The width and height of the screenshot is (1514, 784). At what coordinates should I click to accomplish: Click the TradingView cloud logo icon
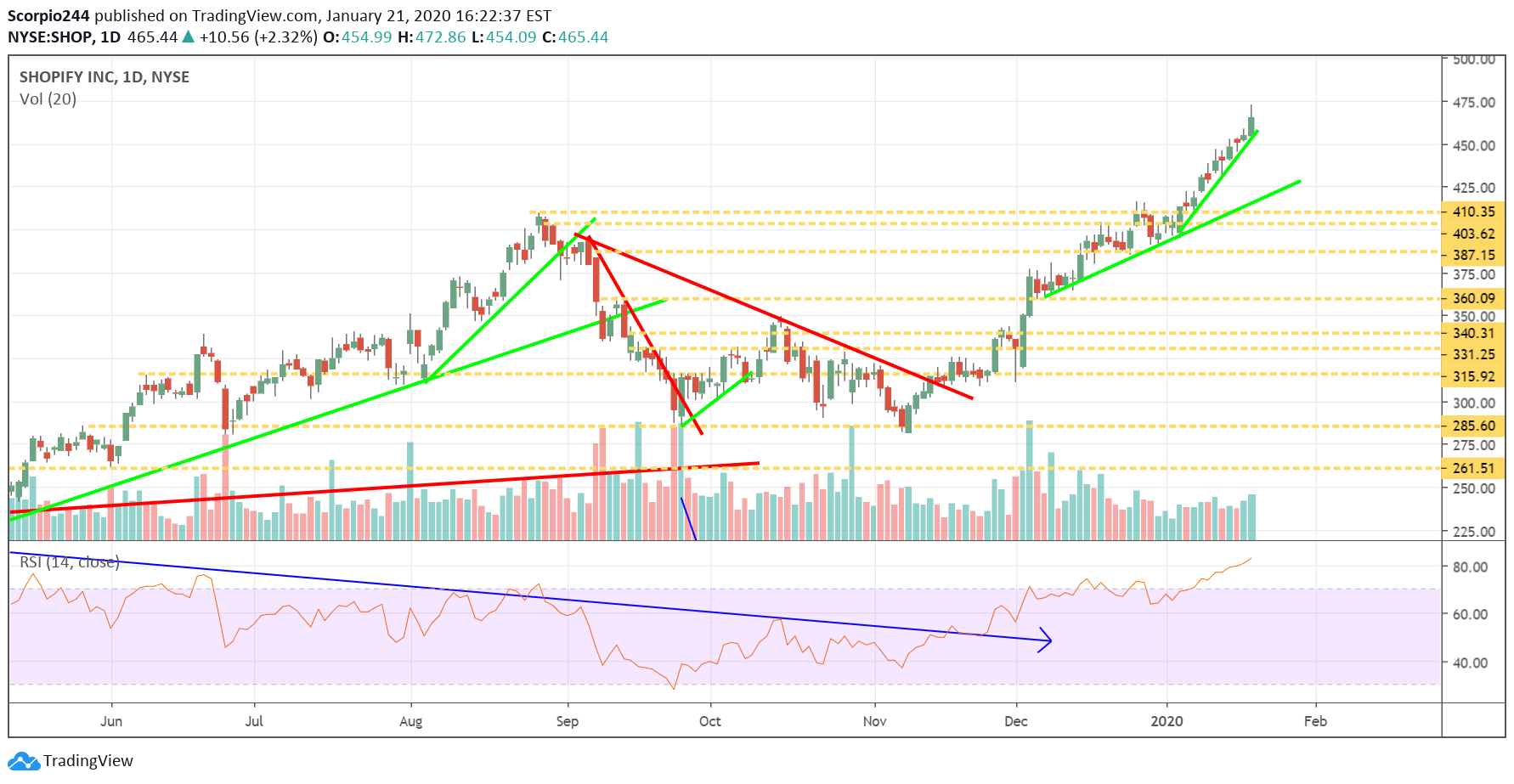click(x=24, y=760)
